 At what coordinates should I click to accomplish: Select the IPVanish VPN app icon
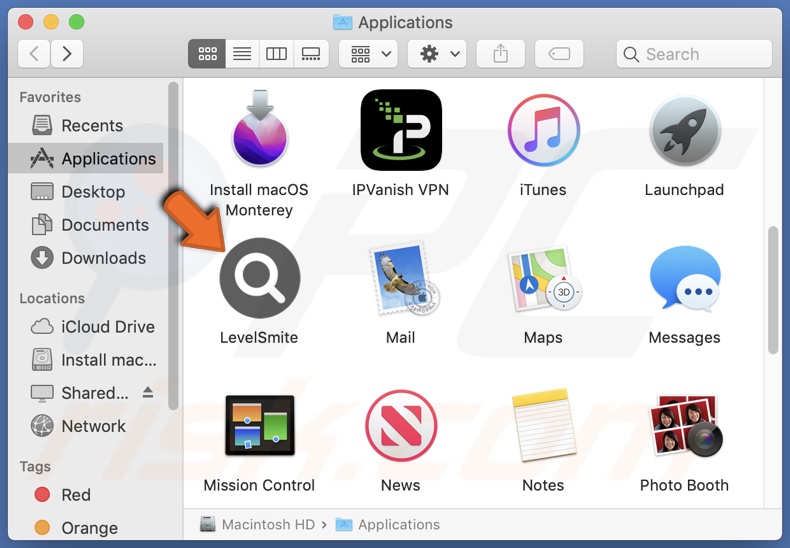[401, 130]
